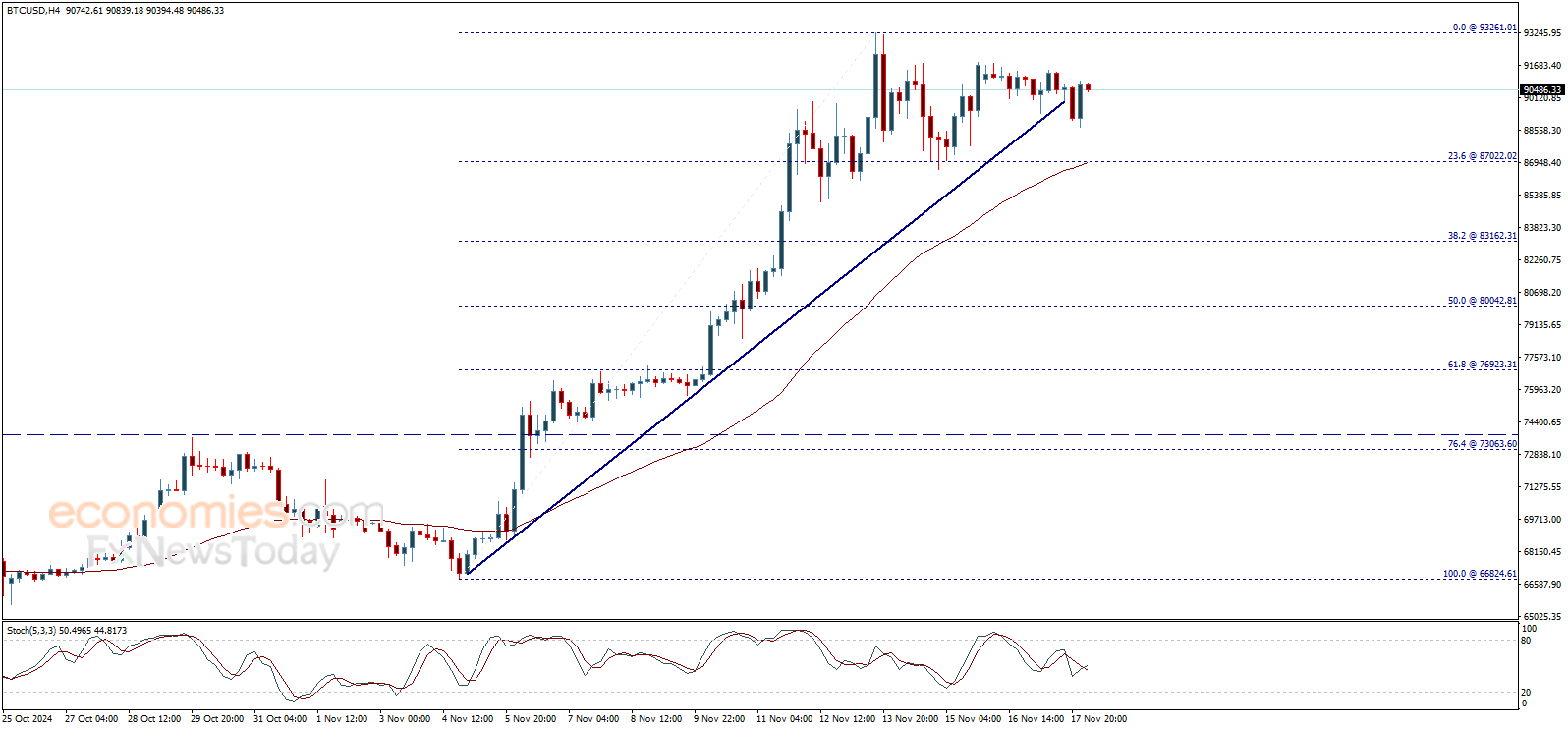Click price axis value 74400.65
1568x730 pixels.
(1542, 422)
